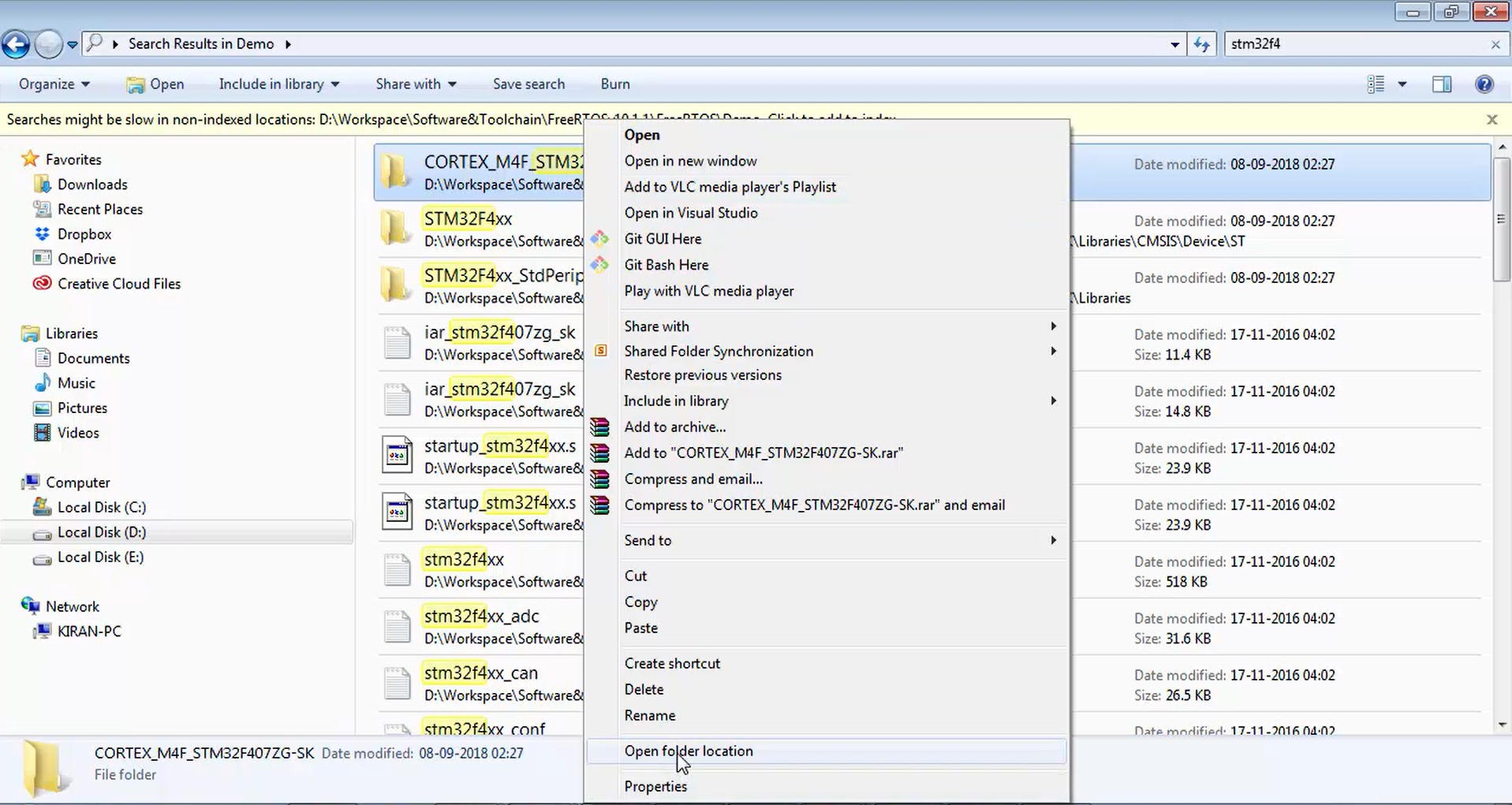1512x805 pixels.
Task: Select Favorites in navigation pane
Action: 73,159
